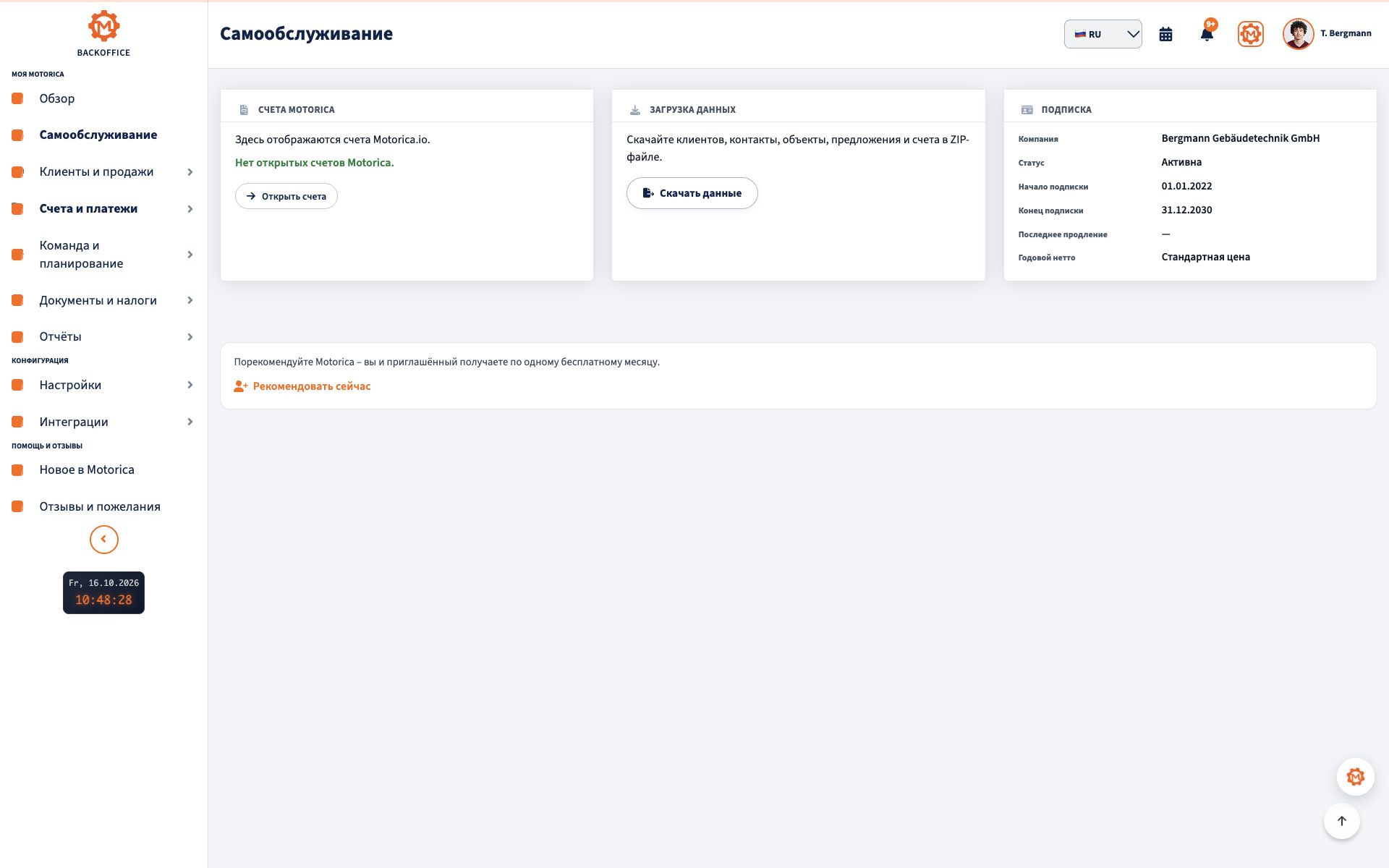
Task: Open notifications bell with 9+ badge
Action: pos(1207,33)
